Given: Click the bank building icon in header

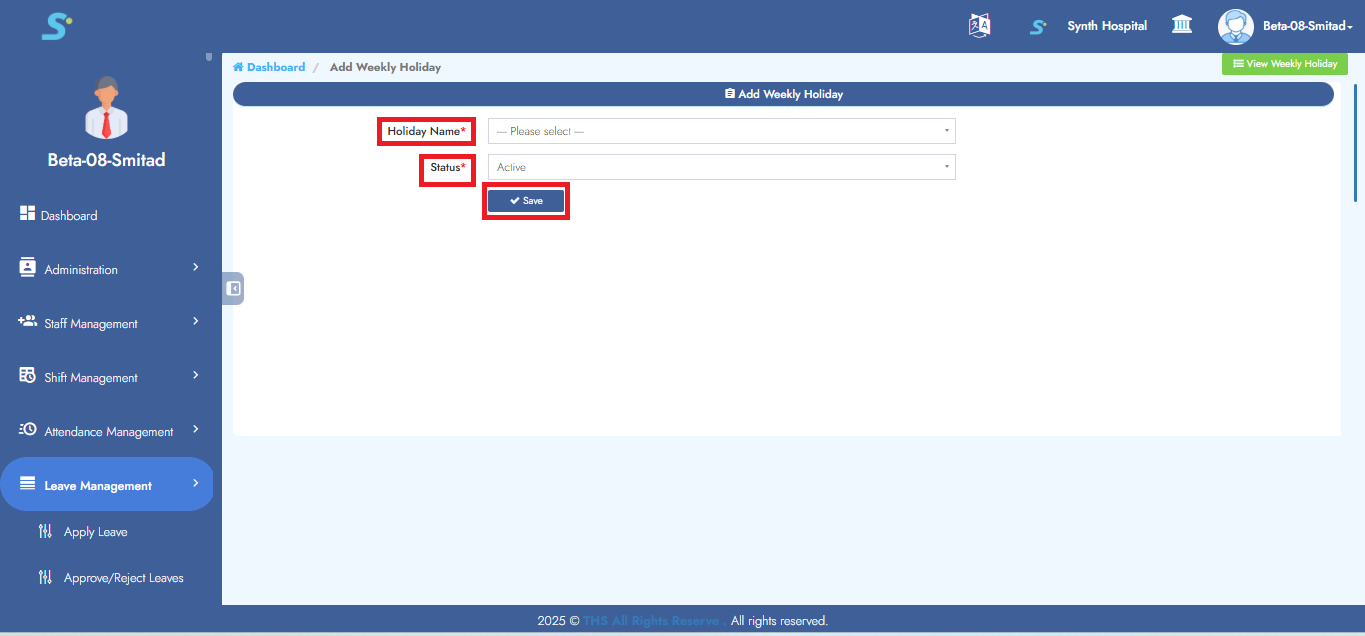Looking at the screenshot, I should click(x=1181, y=25).
